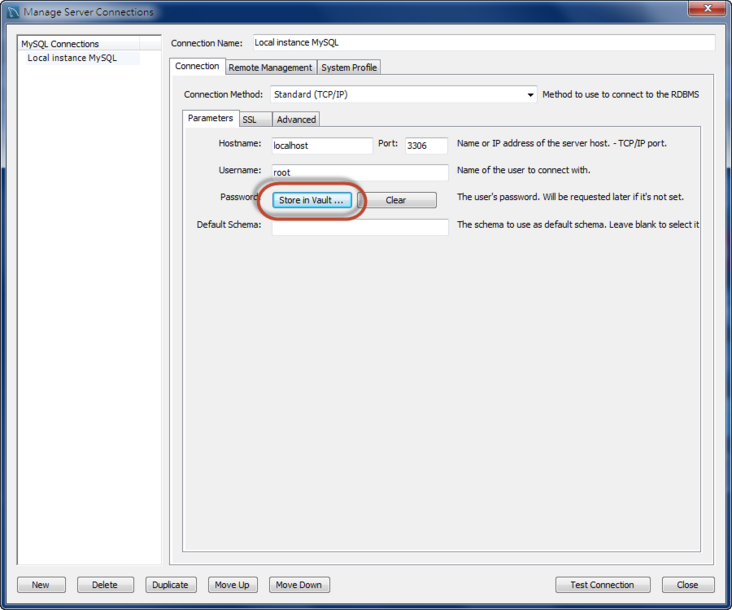
Task: Open the Remote Management tab
Action: [270, 68]
